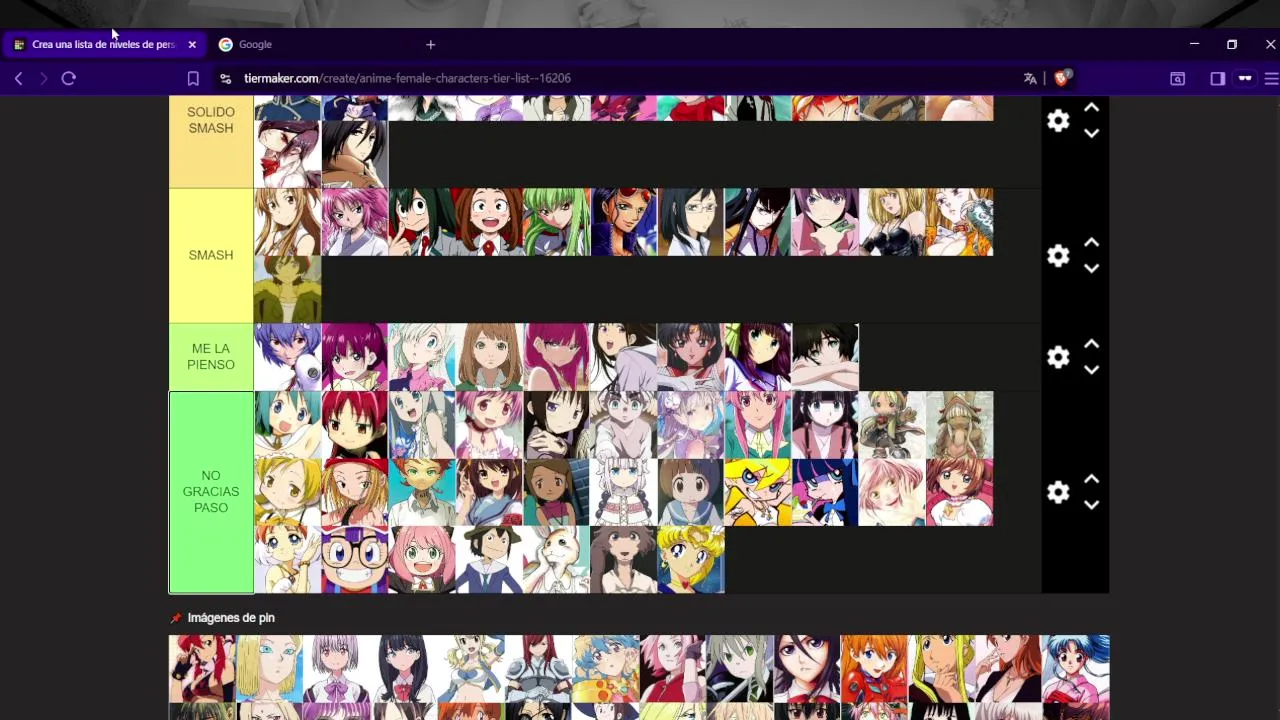The image size is (1280, 720).
Task: Click the browser back arrow
Action: point(18,78)
